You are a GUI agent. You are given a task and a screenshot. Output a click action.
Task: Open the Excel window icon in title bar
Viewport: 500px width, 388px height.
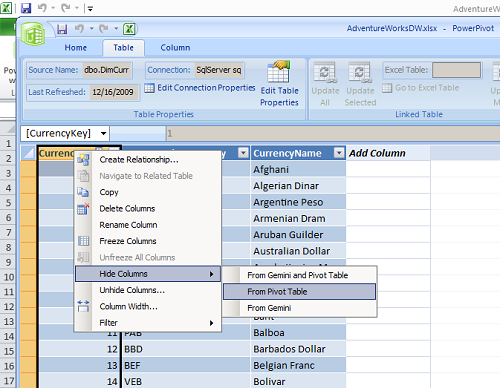6,8
